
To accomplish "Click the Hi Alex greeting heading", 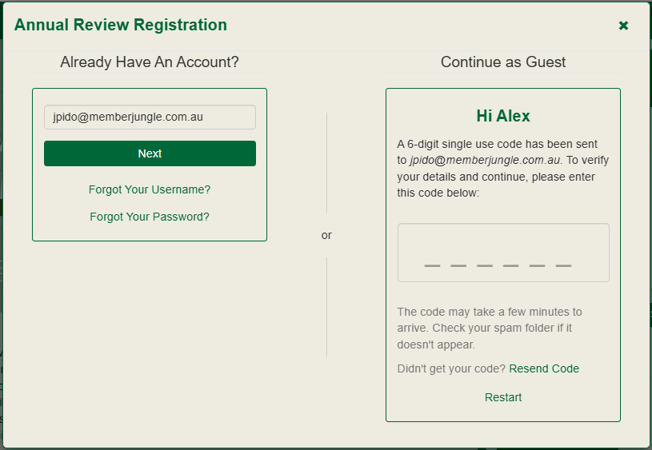I will [x=503, y=116].
